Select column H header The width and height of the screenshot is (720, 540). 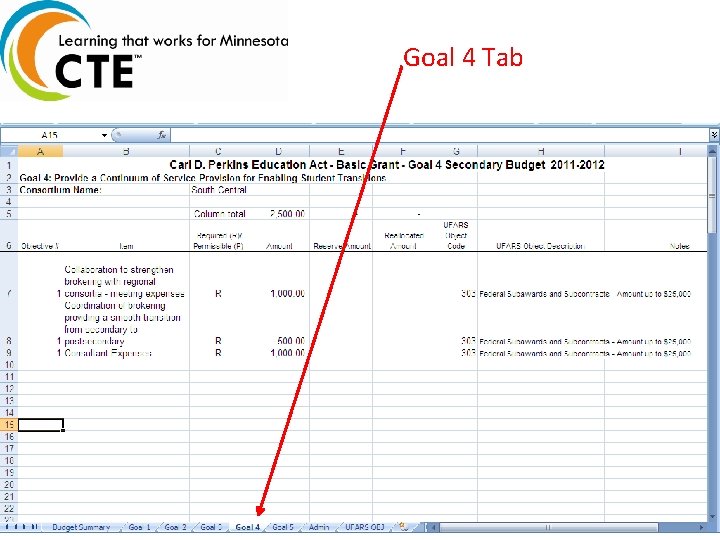click(x=541, y=151)
